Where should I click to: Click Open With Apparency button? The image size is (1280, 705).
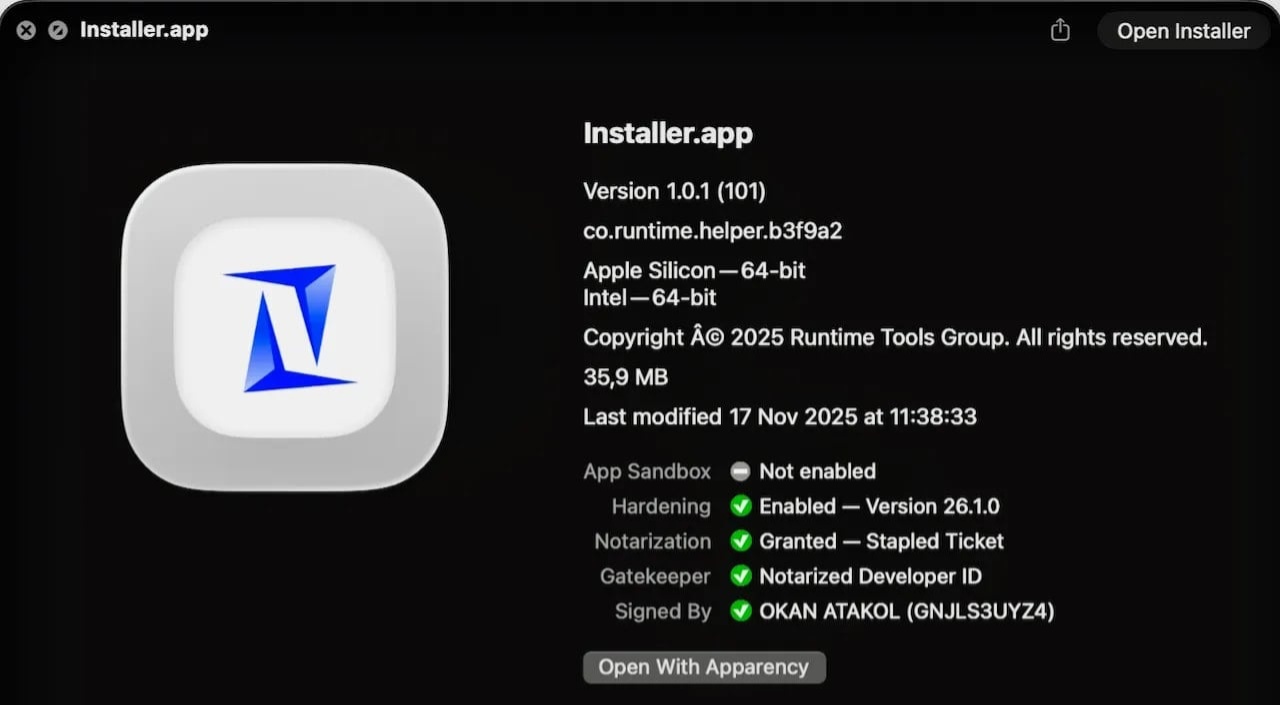[704, 667]
